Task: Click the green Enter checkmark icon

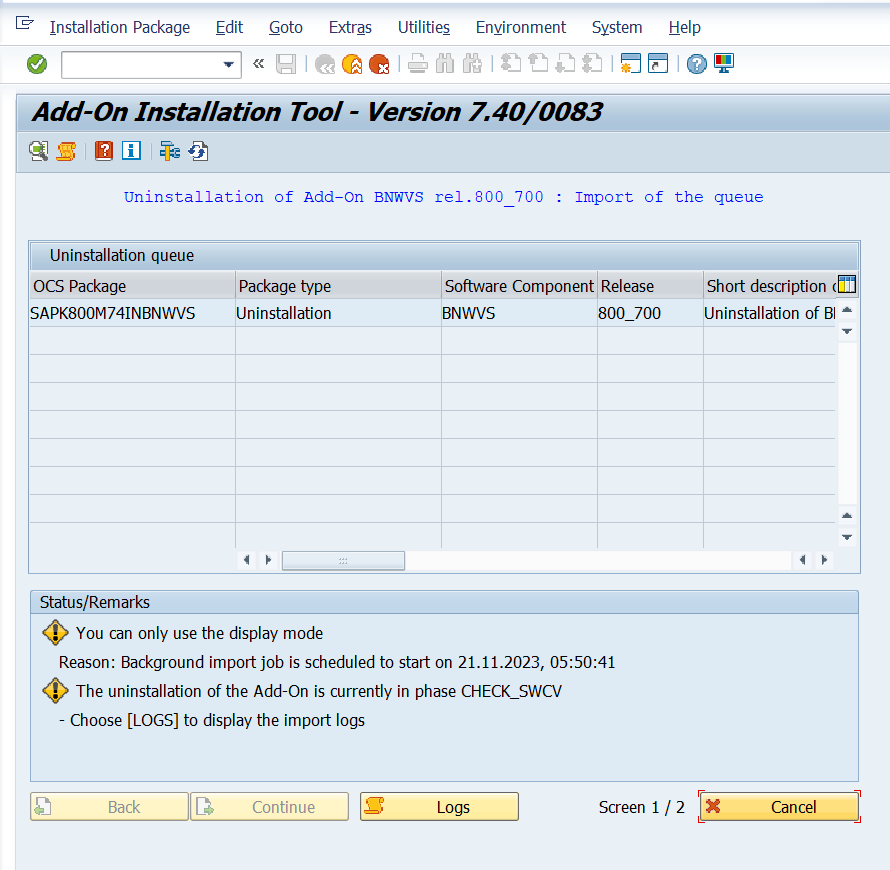Action: [x=37, y=65]
